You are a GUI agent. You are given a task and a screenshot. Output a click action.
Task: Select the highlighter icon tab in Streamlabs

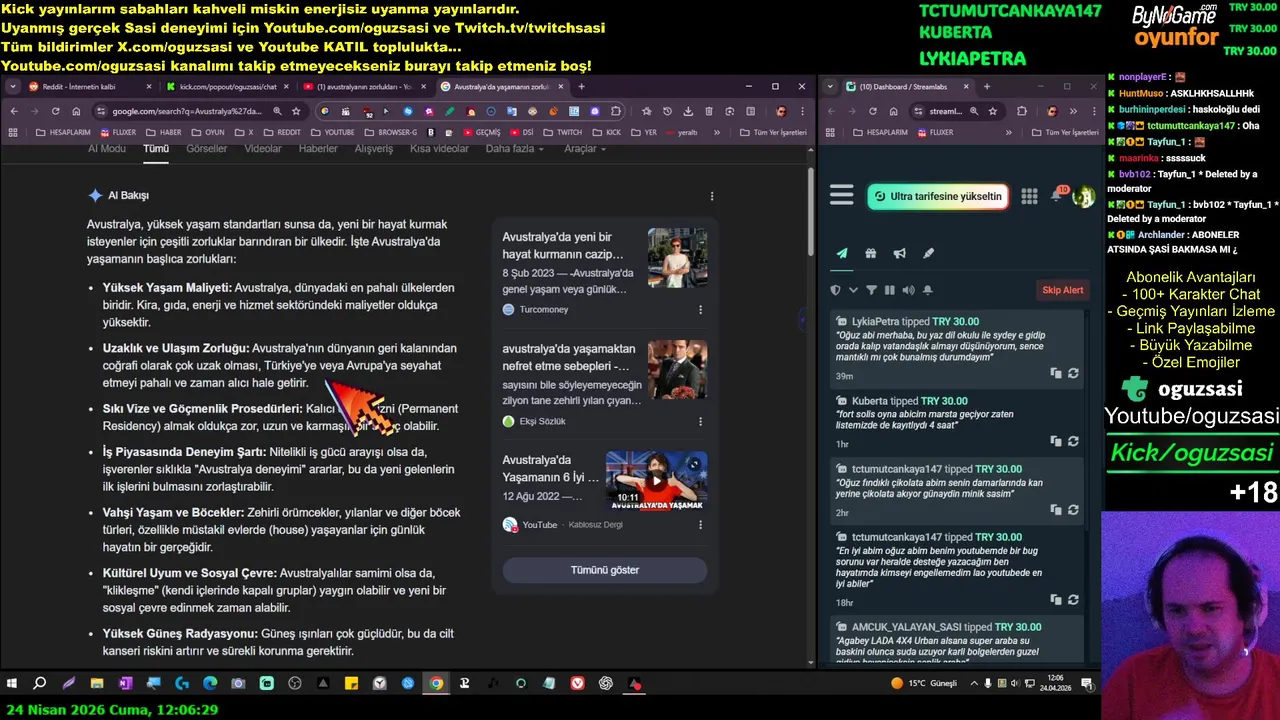(x=928, y=253)
